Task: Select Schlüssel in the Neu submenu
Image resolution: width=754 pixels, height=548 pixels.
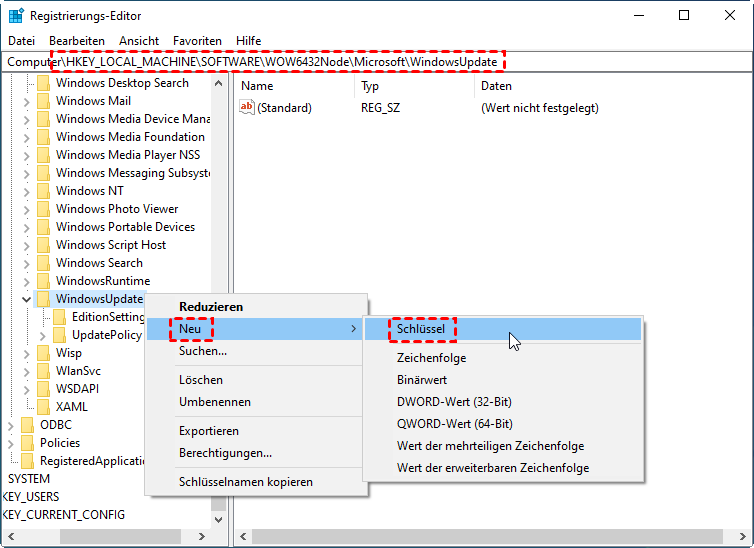Action: point(503,329)
